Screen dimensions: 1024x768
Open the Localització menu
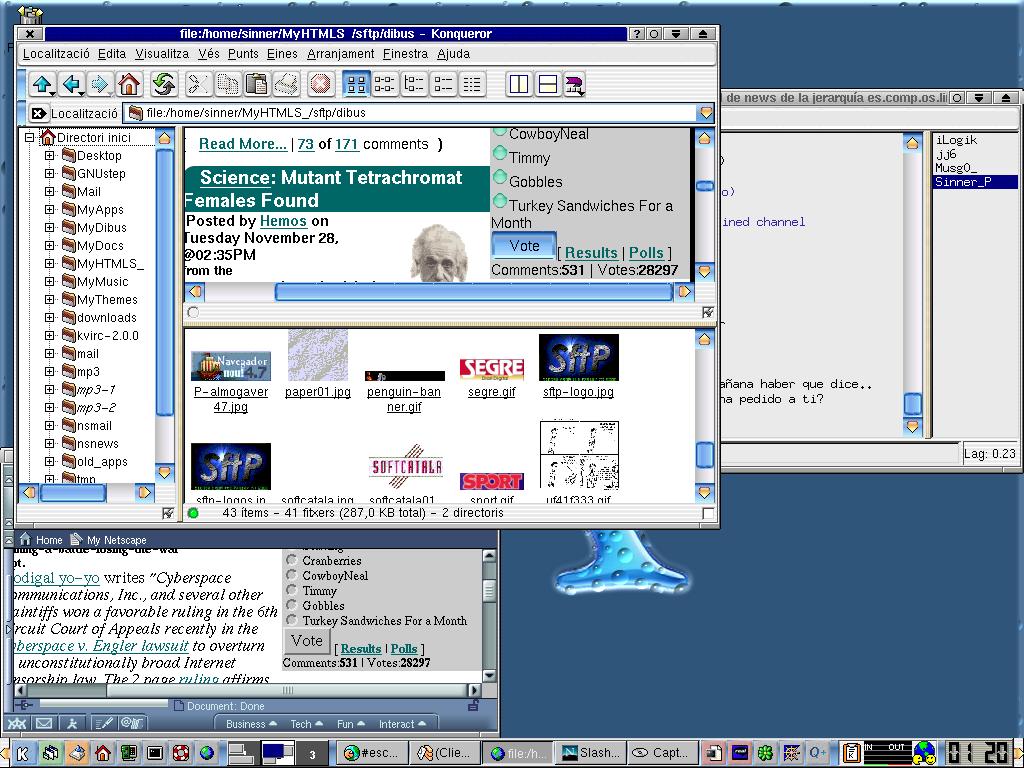(x=56, y=54)
